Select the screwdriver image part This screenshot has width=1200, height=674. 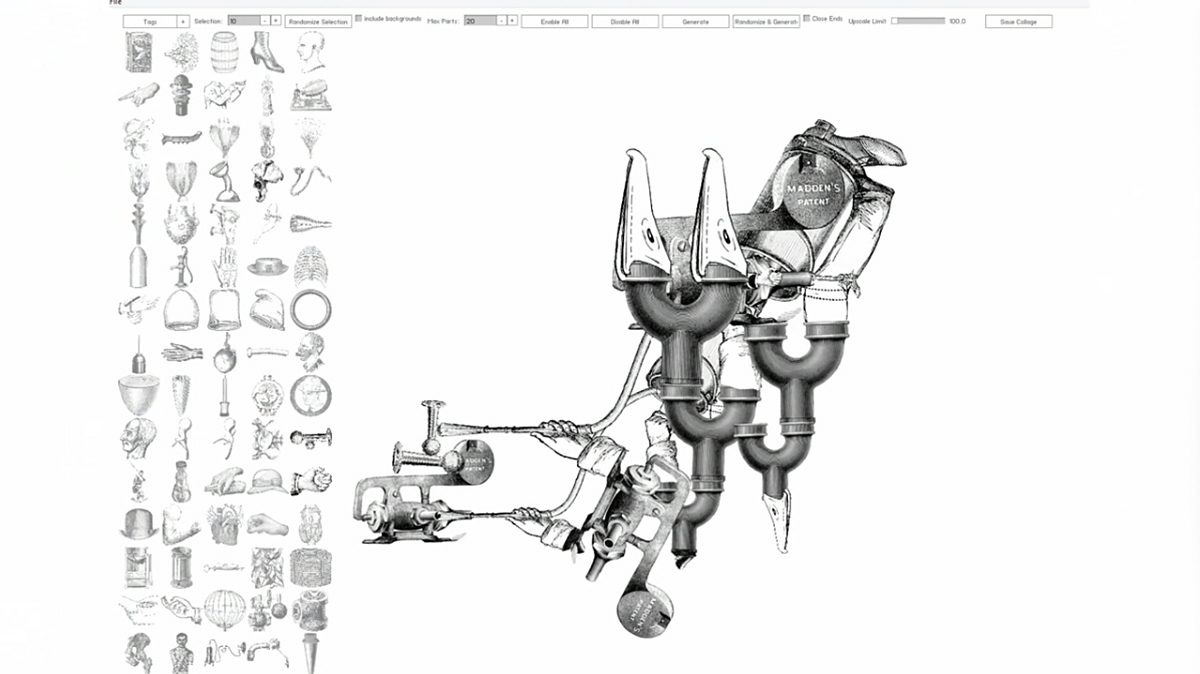225,396
